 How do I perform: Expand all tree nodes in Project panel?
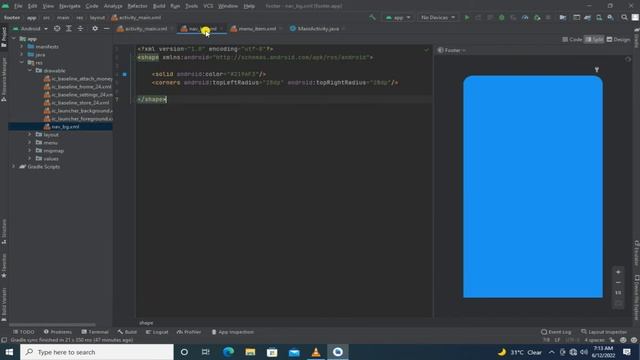[x=69, y=29]
